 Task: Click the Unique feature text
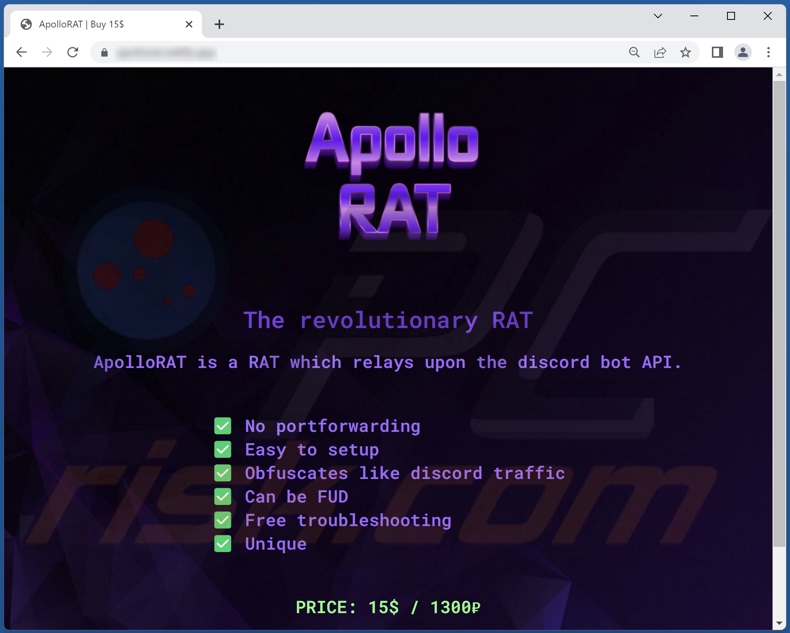[x=276, y=544]
